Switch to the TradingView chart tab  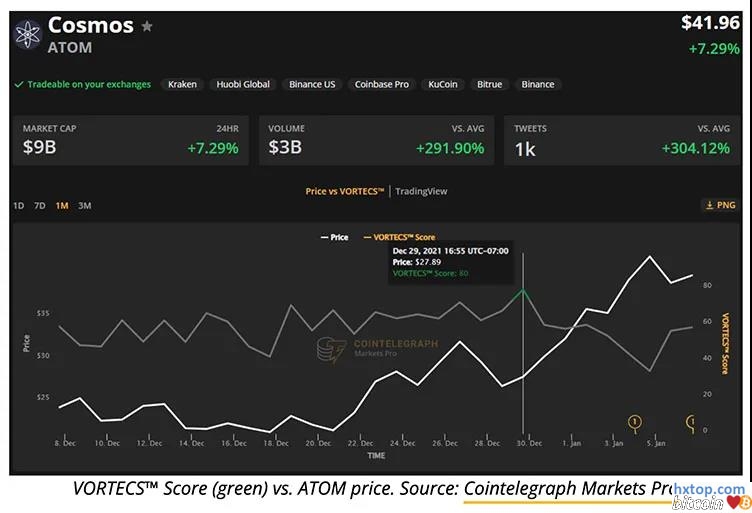[x=421, y=191]
